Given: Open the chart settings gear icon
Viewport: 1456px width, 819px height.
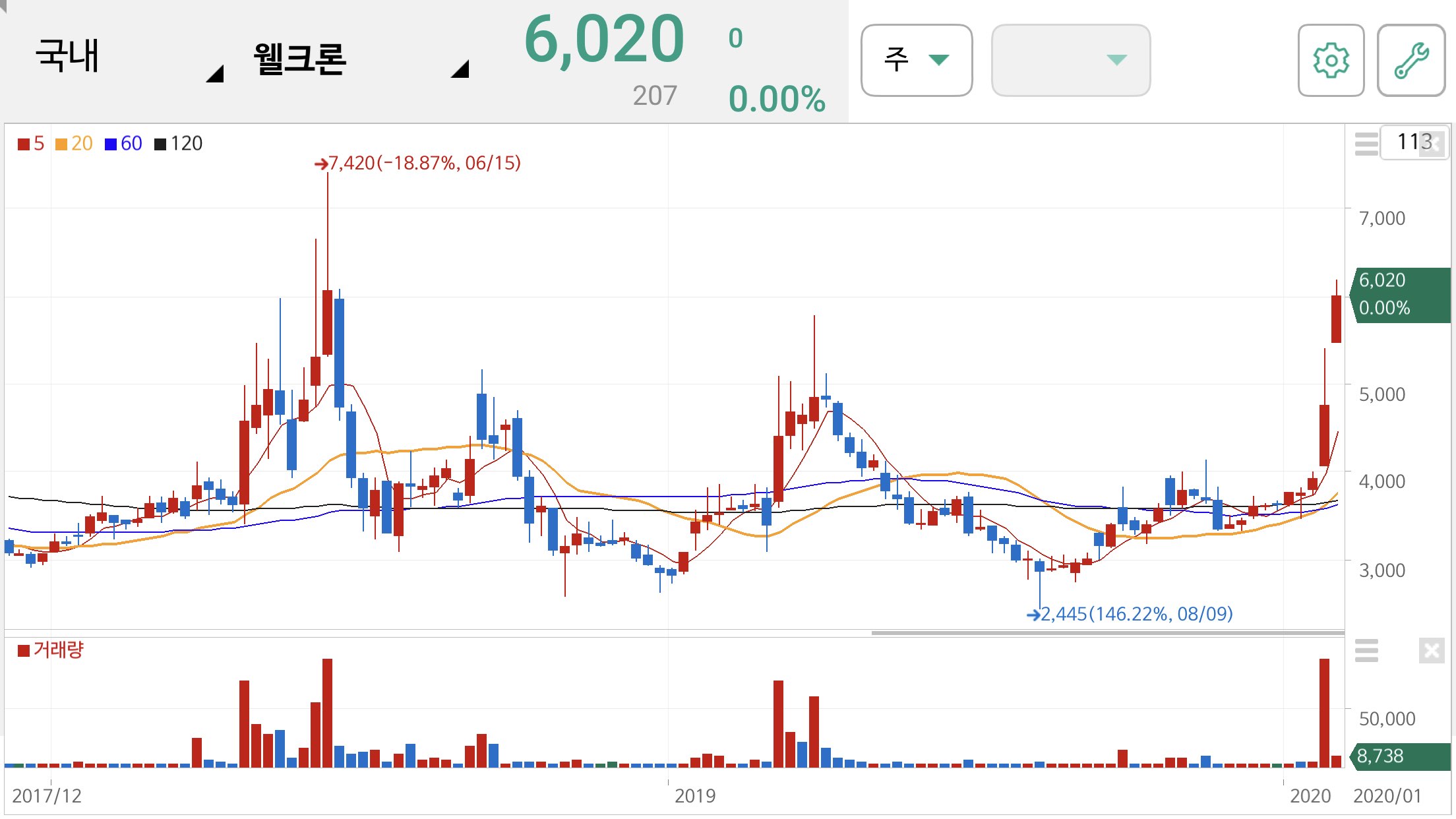Looking at the screenshot, I should (x=1331, y=61).
